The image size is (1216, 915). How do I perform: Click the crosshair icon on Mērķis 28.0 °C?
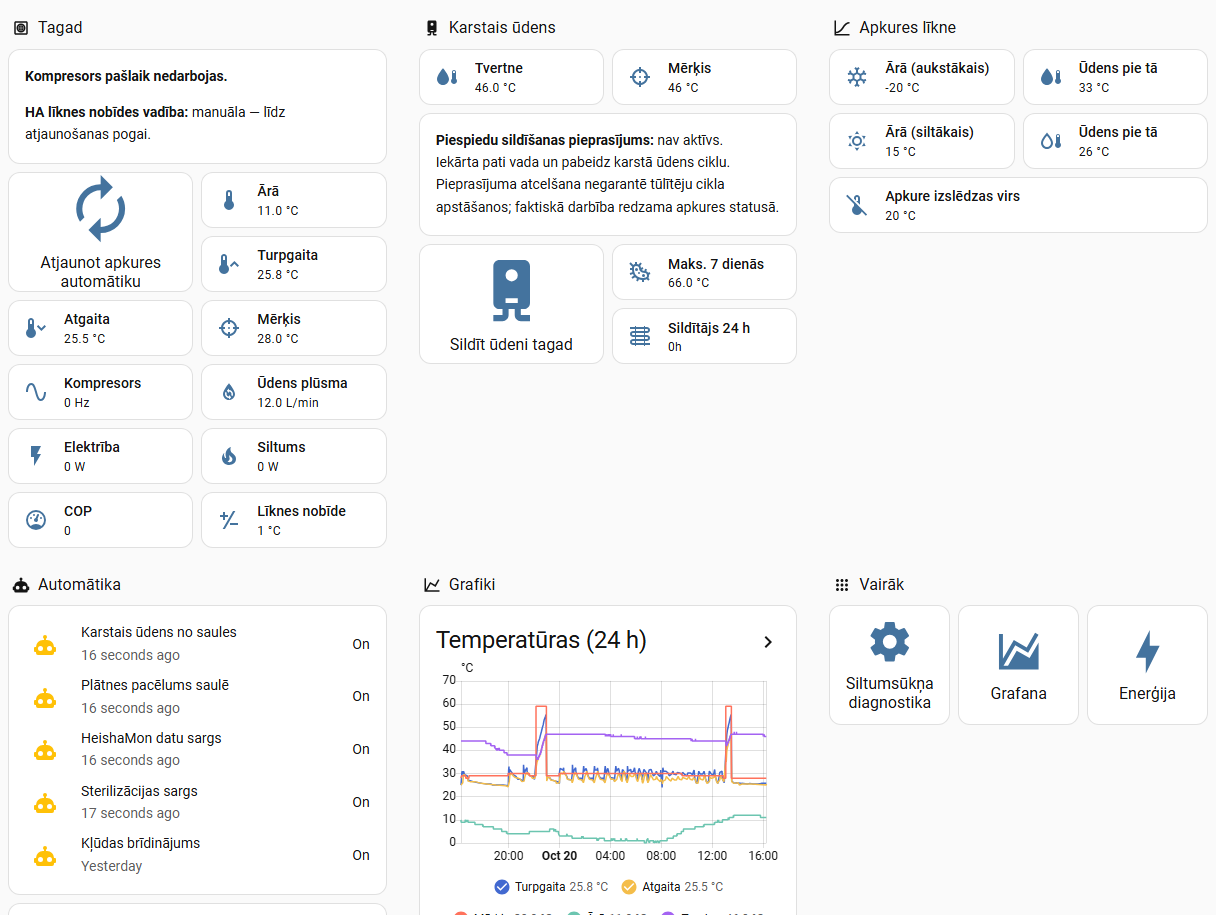pyautogui.click(x=229, y=328)
